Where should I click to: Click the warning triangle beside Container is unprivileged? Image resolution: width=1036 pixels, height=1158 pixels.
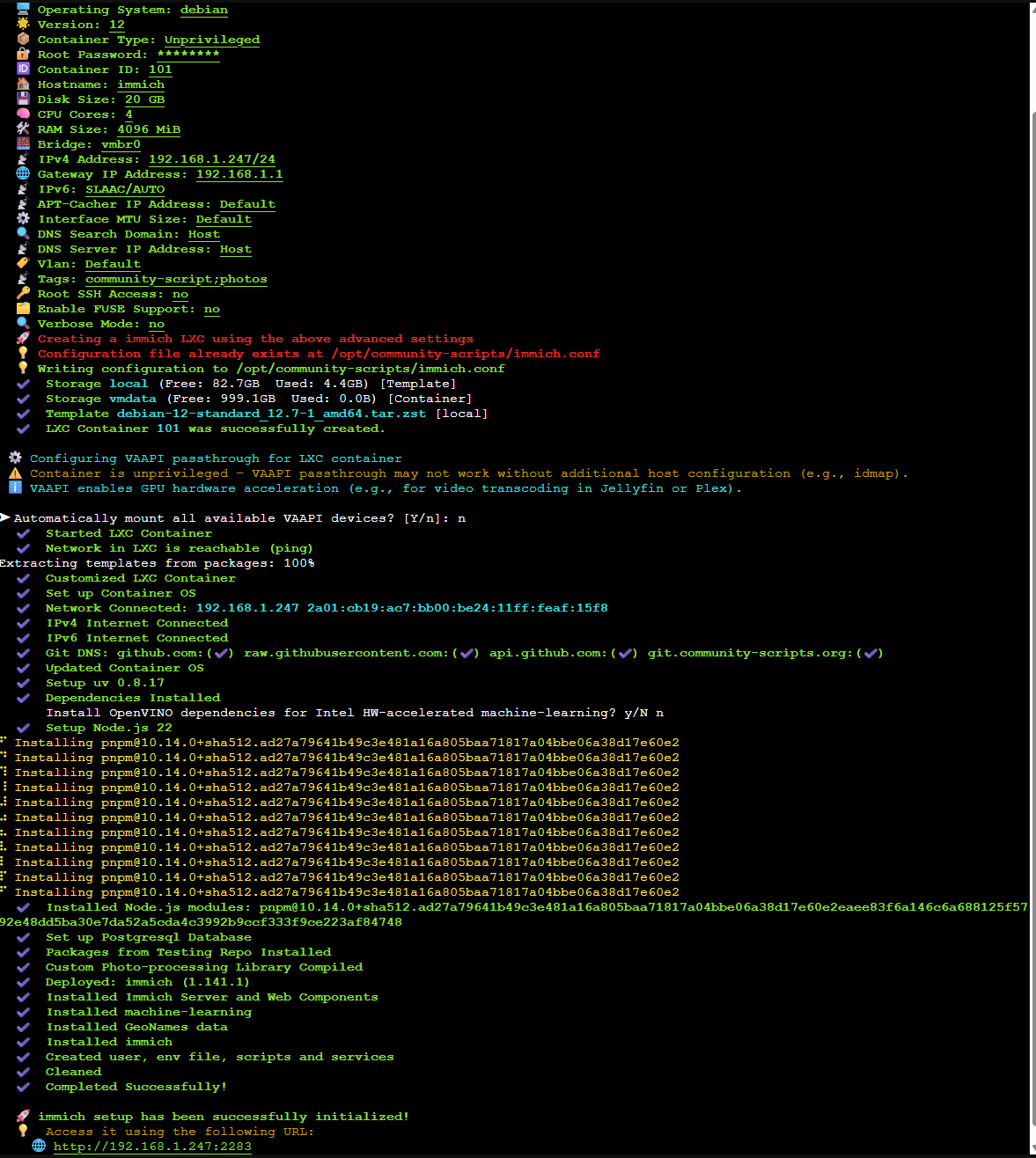(x=15, y=473)
